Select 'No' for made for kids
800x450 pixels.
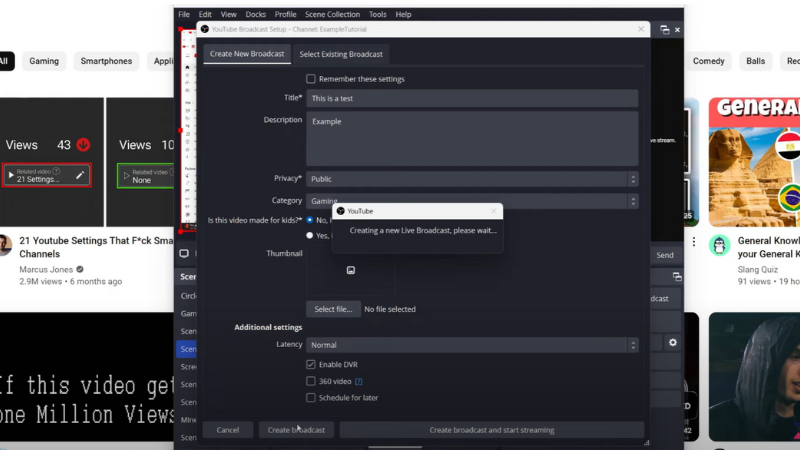pyautogui.click(x=310, y=220)
